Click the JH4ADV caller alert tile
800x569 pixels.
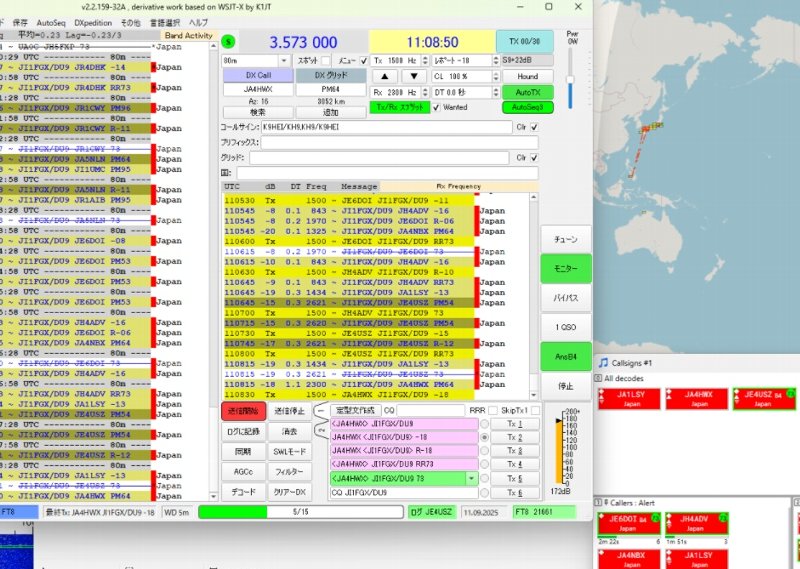694,524
